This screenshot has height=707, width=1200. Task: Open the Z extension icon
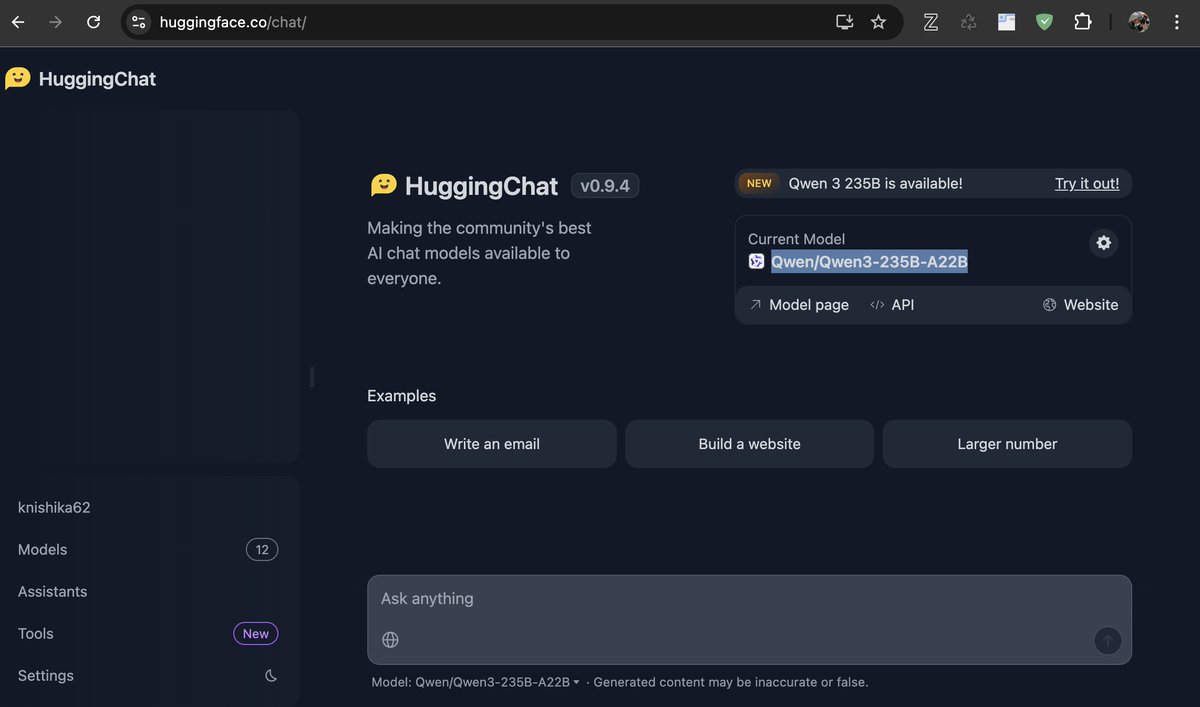click(x=930, y=22)
